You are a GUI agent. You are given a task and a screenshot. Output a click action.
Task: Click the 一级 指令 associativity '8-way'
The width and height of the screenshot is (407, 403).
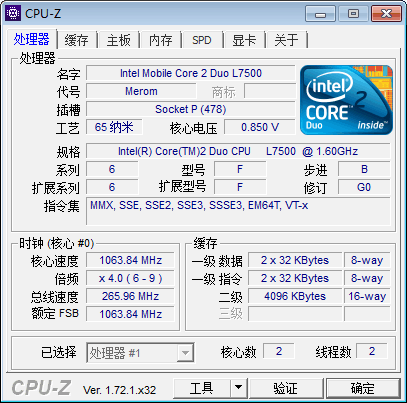367,278
